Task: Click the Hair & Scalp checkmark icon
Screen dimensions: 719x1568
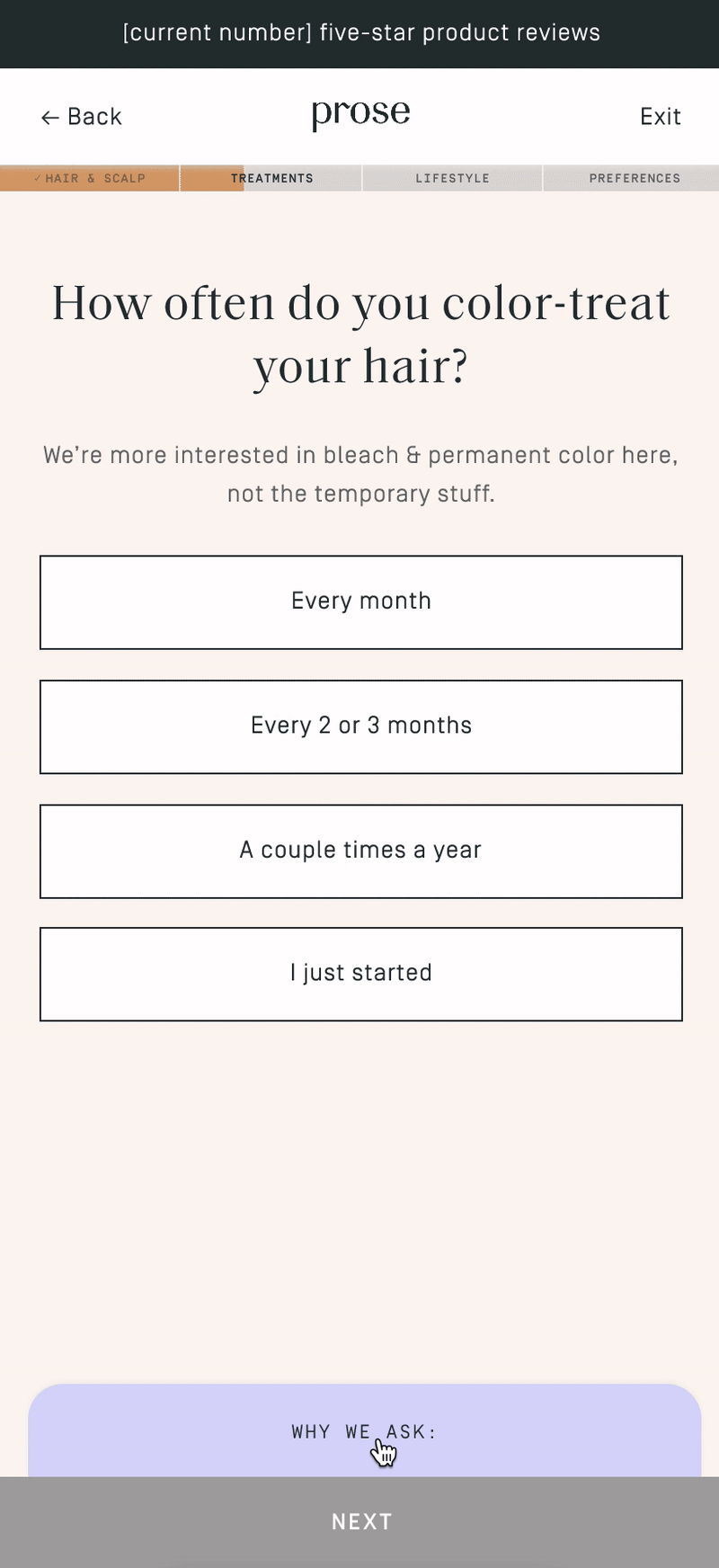Action: point(38,178)
